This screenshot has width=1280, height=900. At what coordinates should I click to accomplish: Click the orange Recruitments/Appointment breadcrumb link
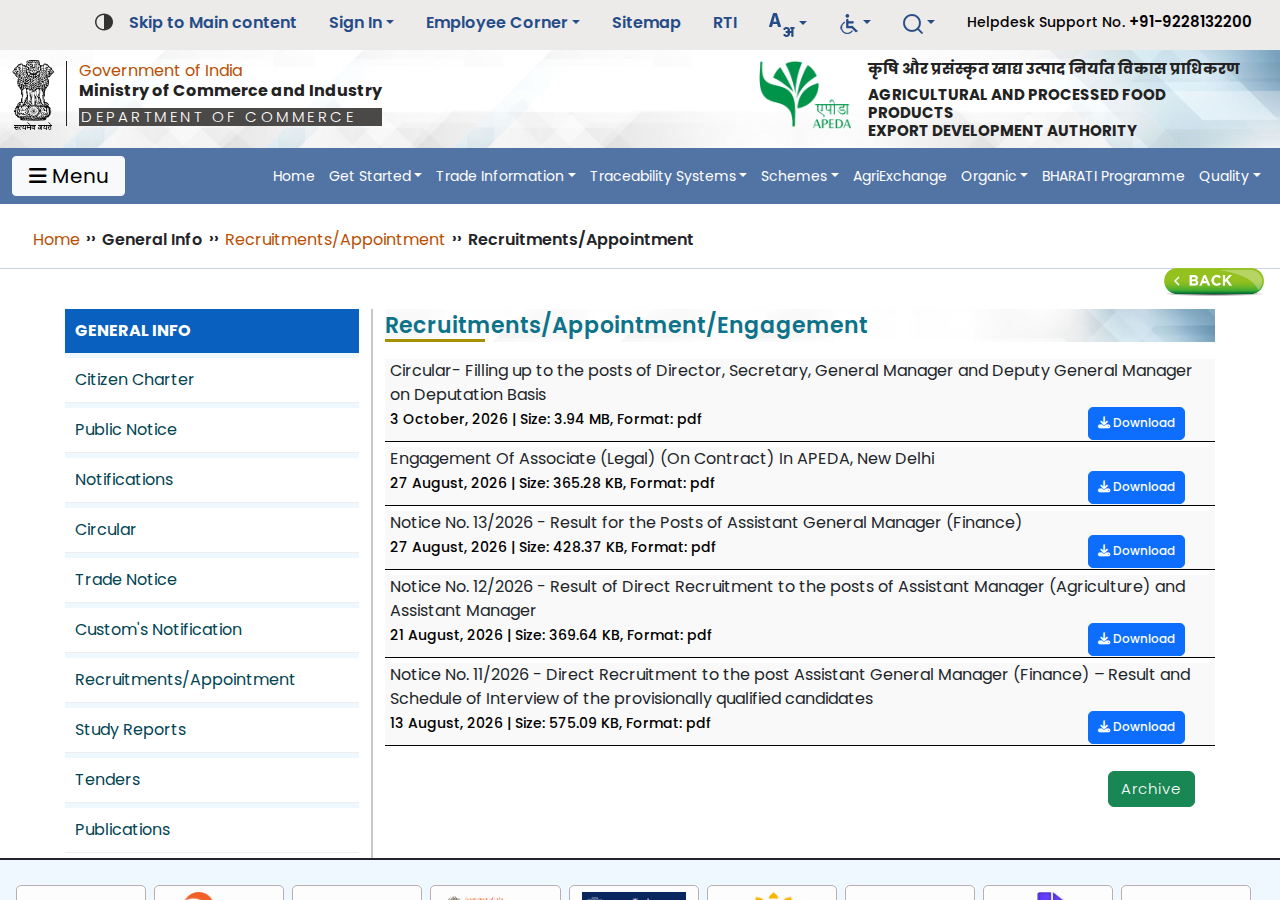(335, 240)
